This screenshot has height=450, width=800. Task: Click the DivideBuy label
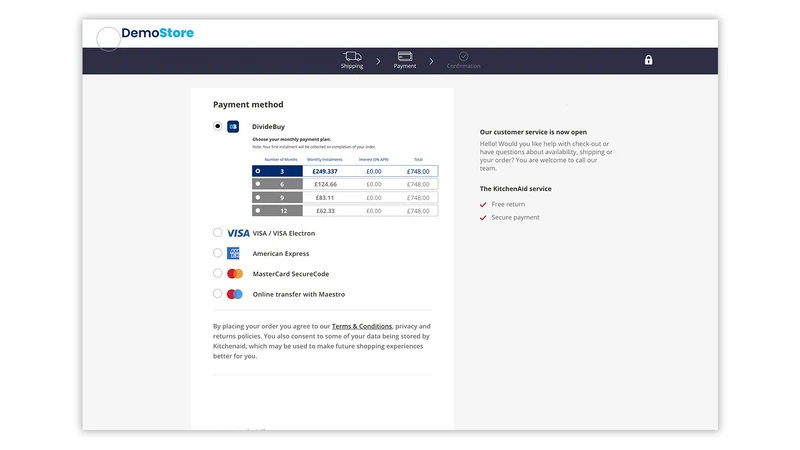pos(268,127)
